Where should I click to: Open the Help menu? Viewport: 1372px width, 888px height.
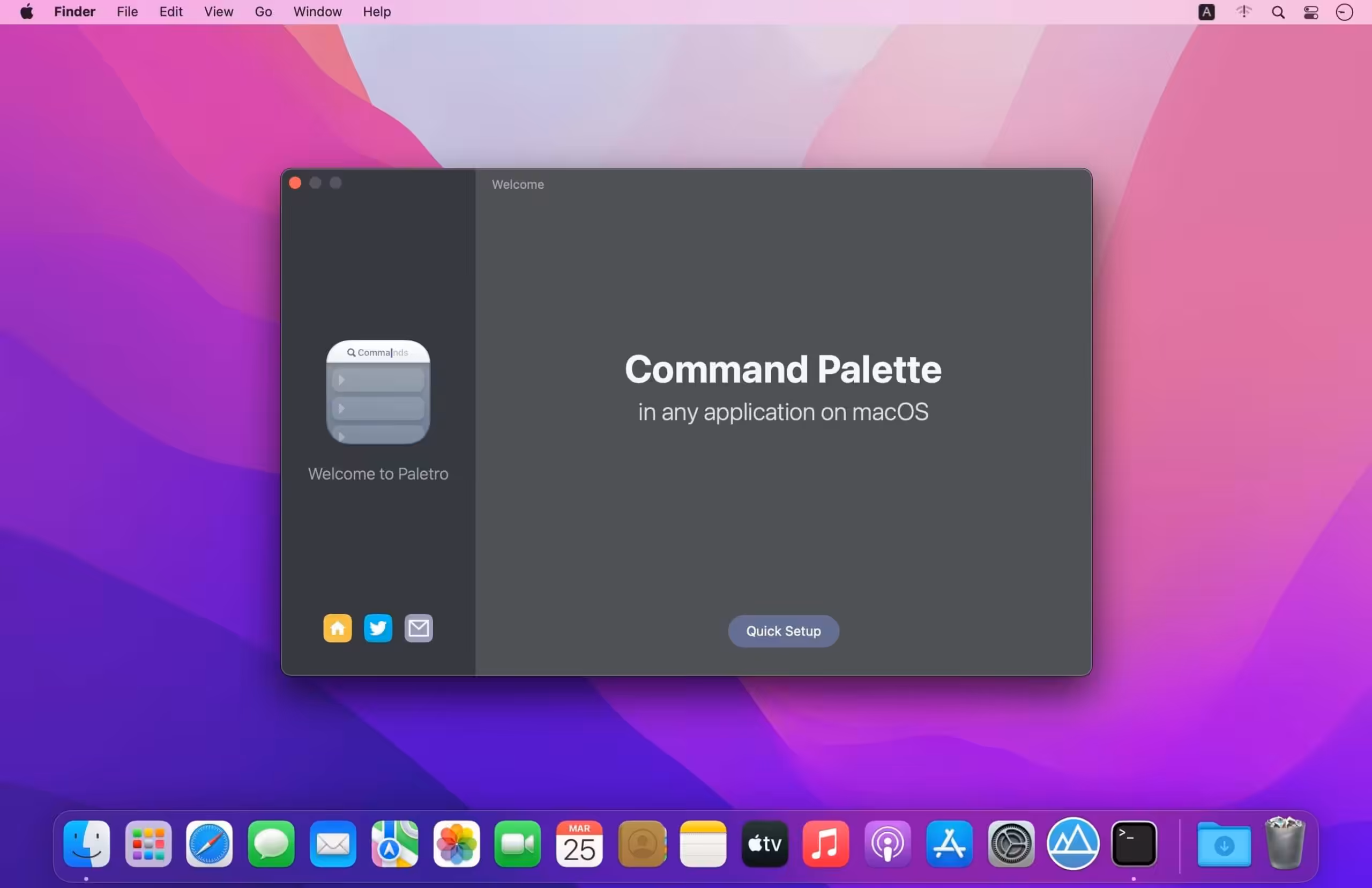pos(377,12)
